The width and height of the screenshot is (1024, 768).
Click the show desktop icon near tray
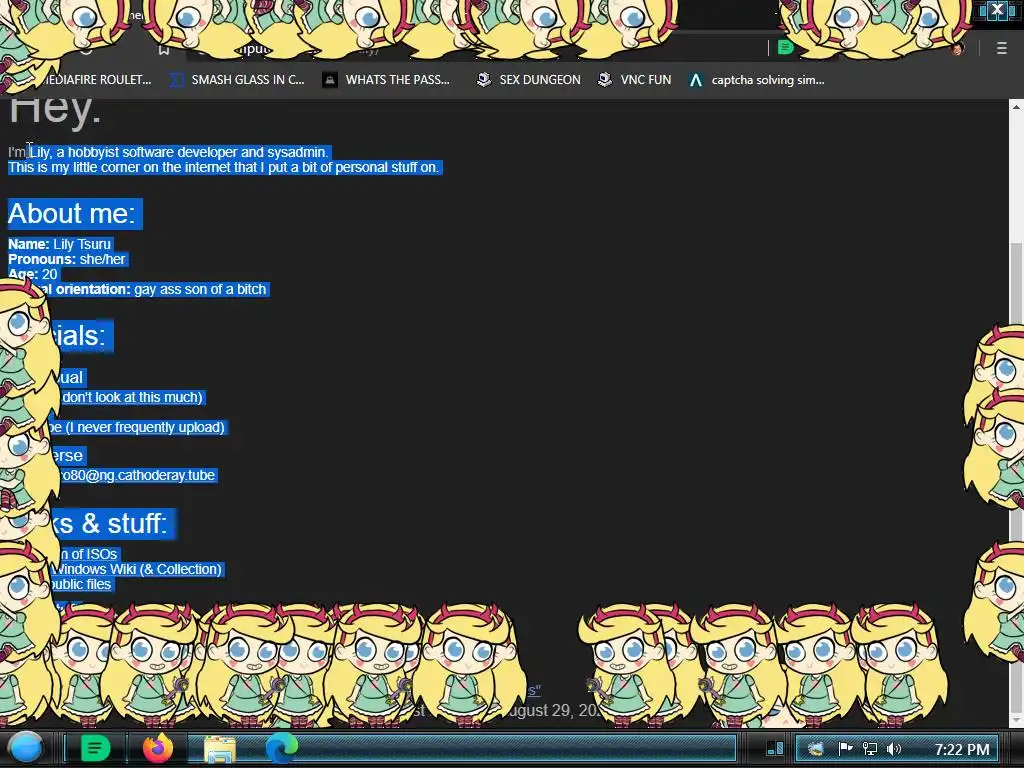tap(775, 748)
